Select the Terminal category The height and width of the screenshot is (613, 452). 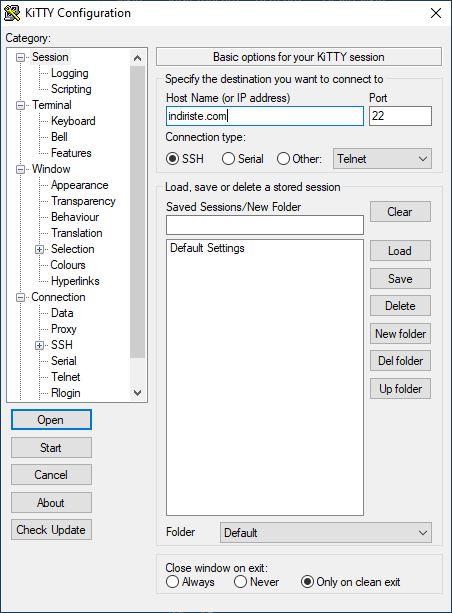(52, 105)
